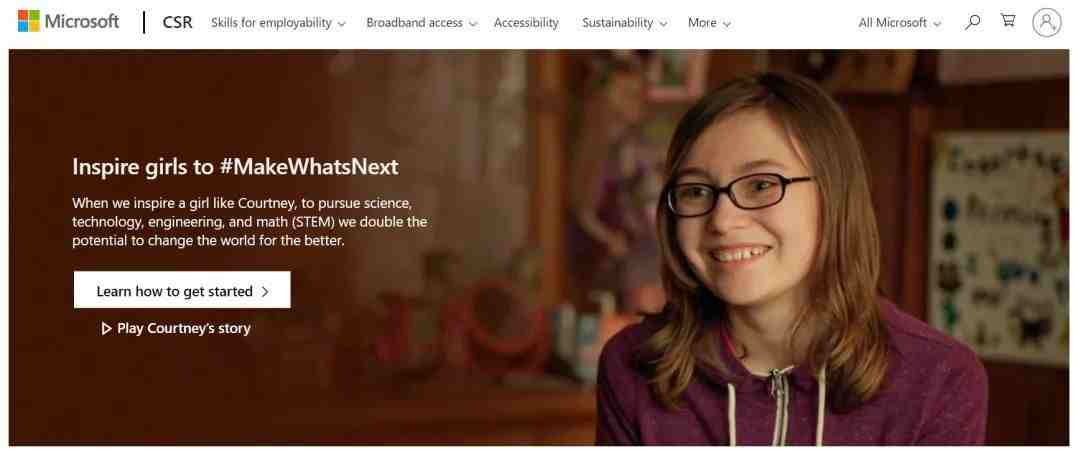This screenshot has width=1080, height=460.
Task: Click the chevron next to Sustainability
Action: [x=663, y=23]
